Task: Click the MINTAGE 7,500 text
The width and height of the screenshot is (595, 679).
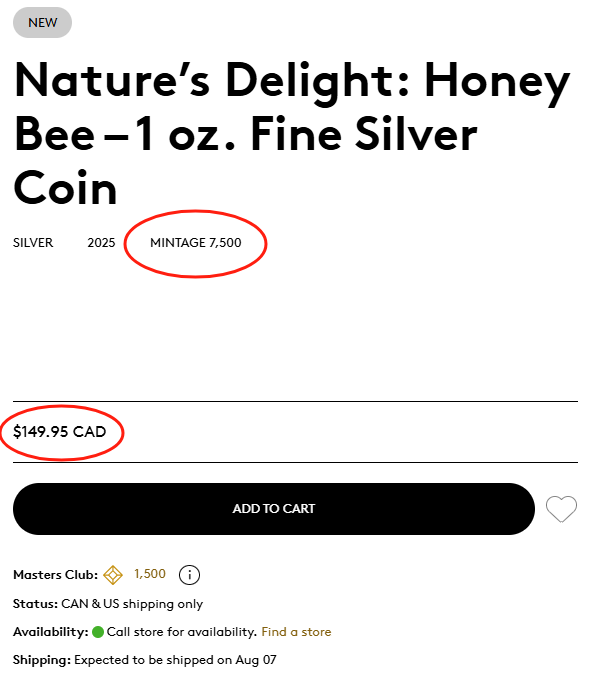Action: 196,242
